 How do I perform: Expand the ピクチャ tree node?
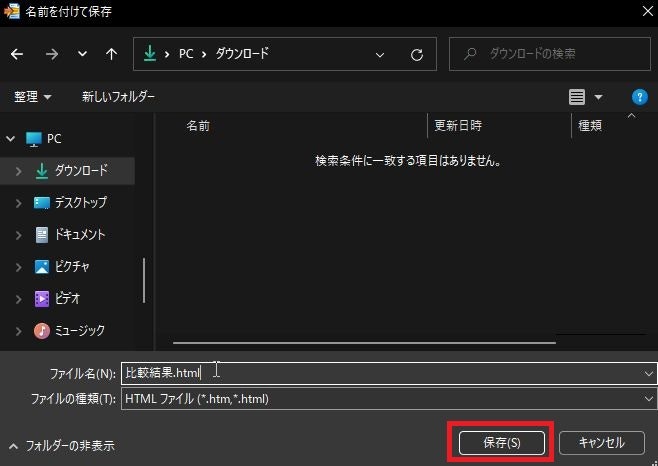click(x=18, y=267)
